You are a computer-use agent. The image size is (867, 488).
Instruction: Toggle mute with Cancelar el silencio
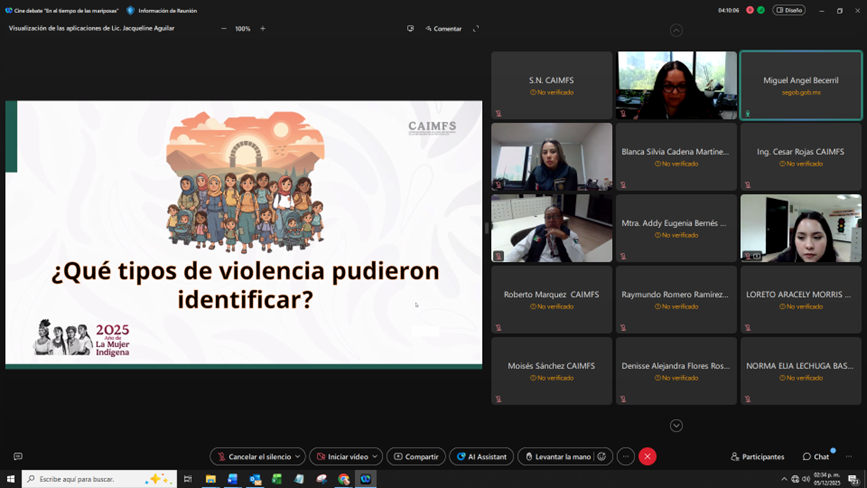click(252, 456)
